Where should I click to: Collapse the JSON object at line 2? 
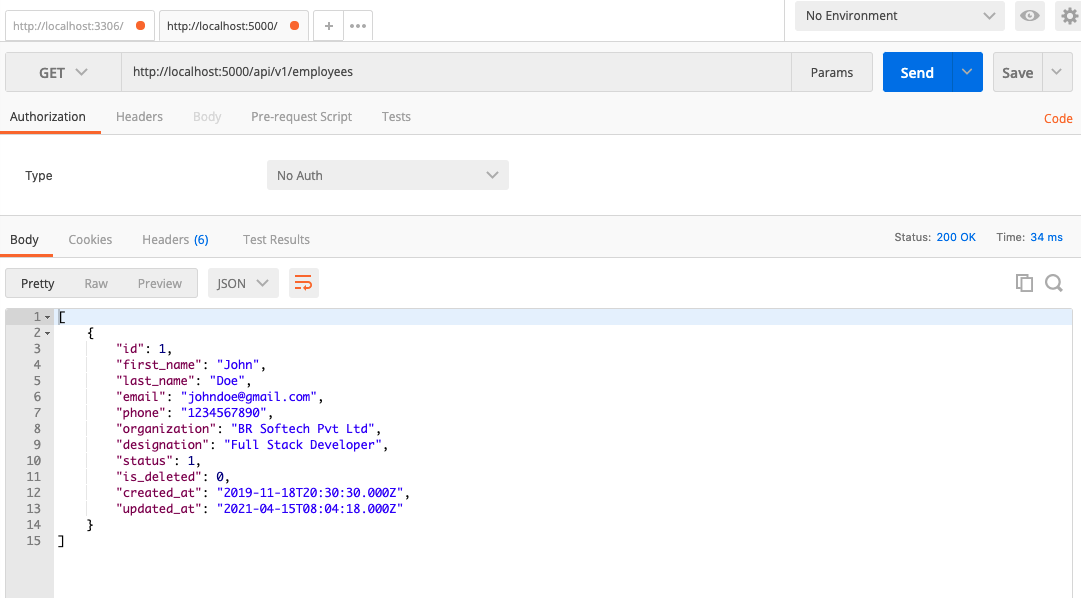47,333
